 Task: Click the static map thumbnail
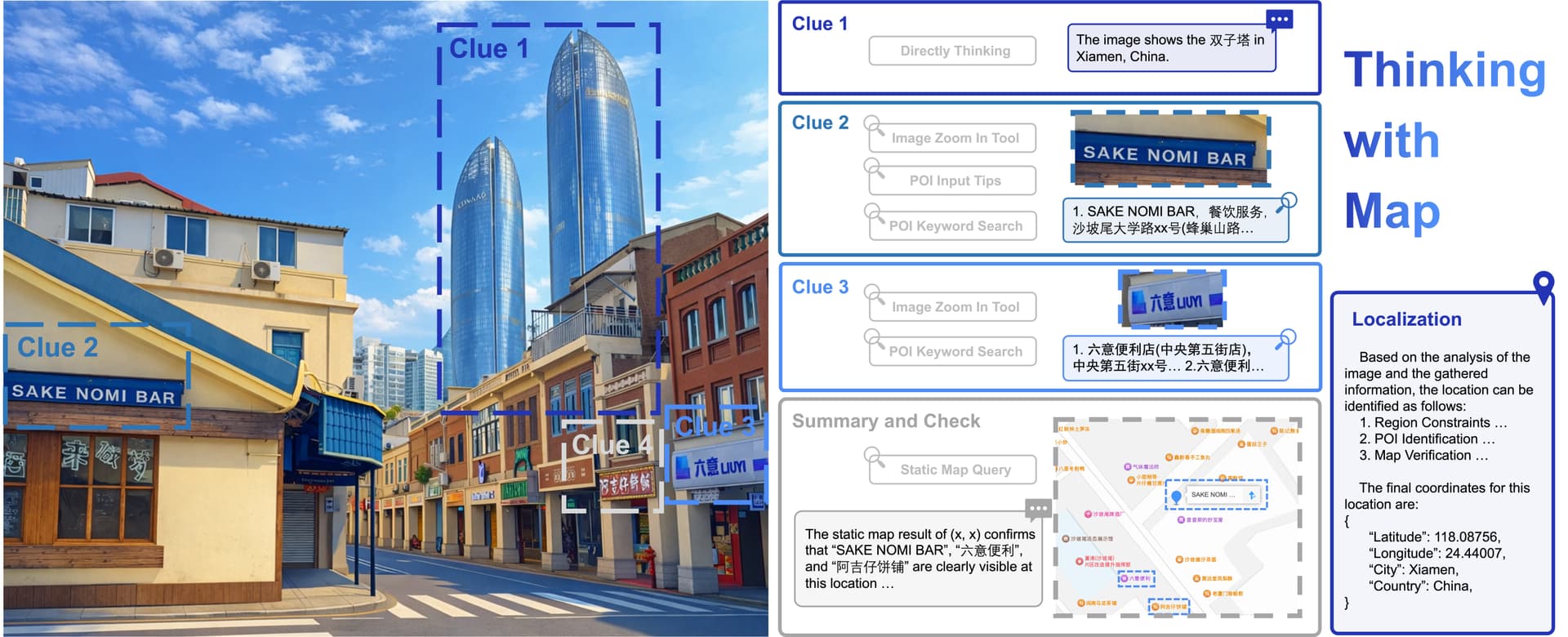point(1177,518)
